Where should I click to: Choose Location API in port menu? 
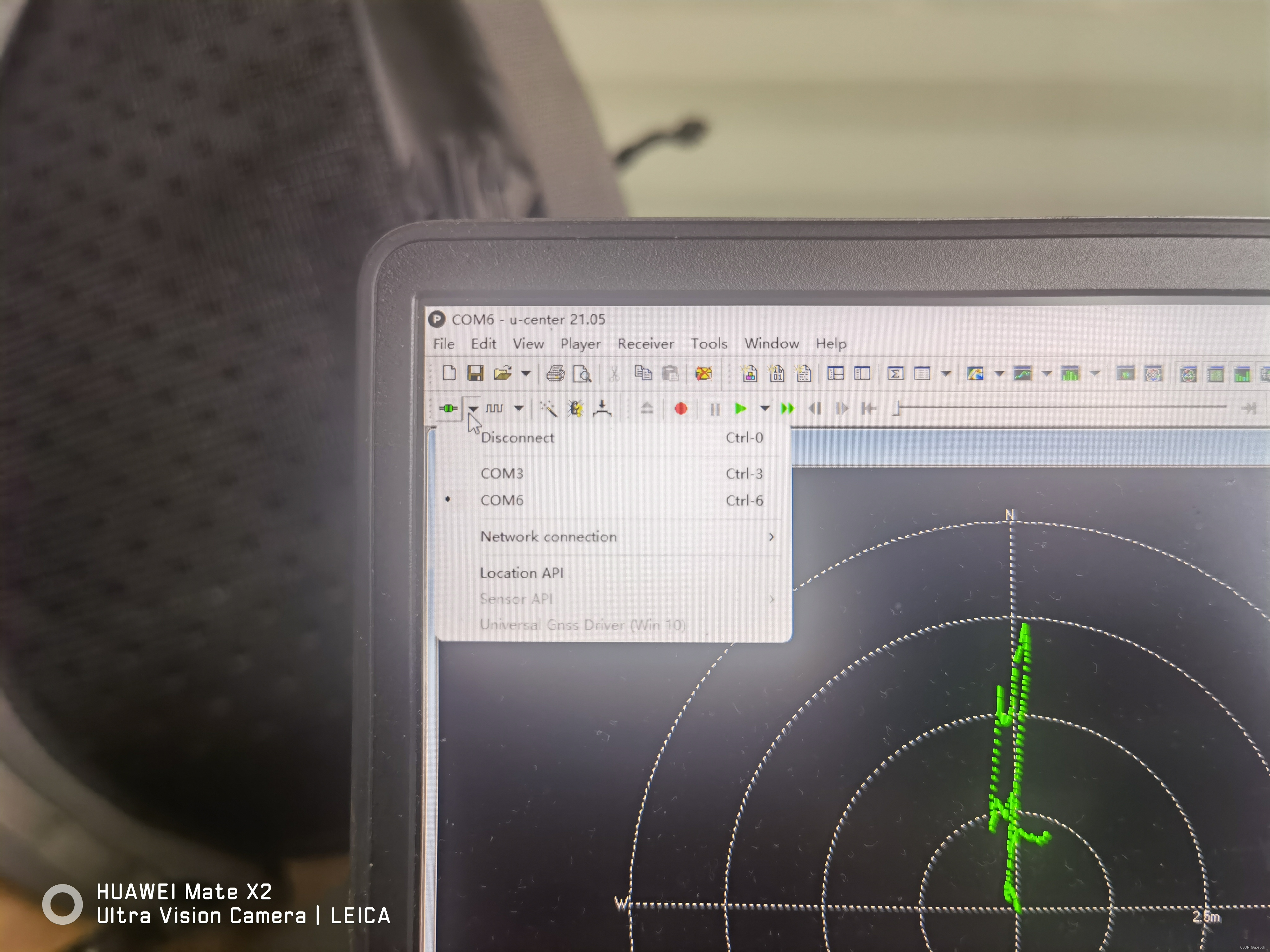(x=613, y=573)
